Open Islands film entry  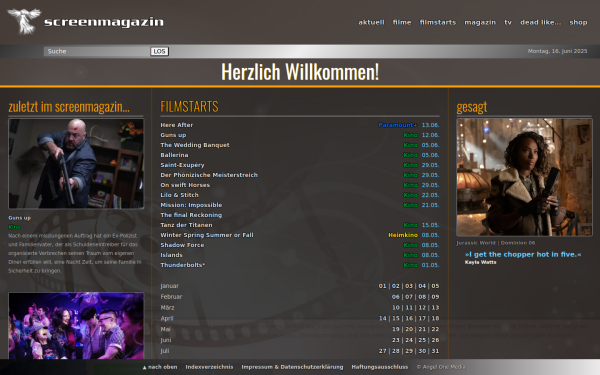pos(171,255)
